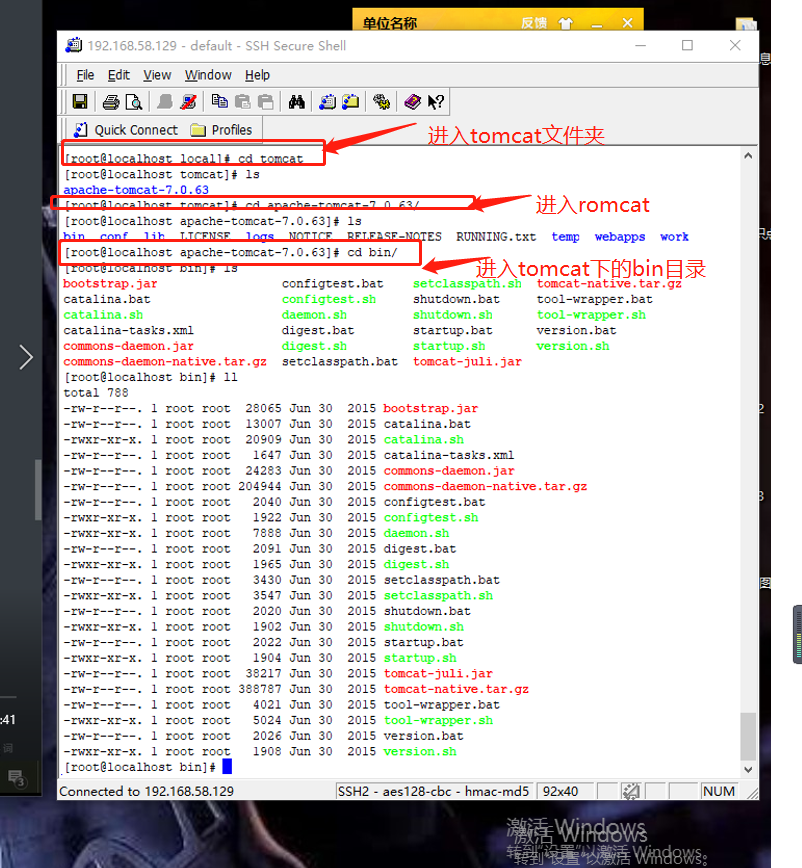802x868 pixels.
Task: Click the terminal scrollbar down arrow
Action: tap(748, 769)
